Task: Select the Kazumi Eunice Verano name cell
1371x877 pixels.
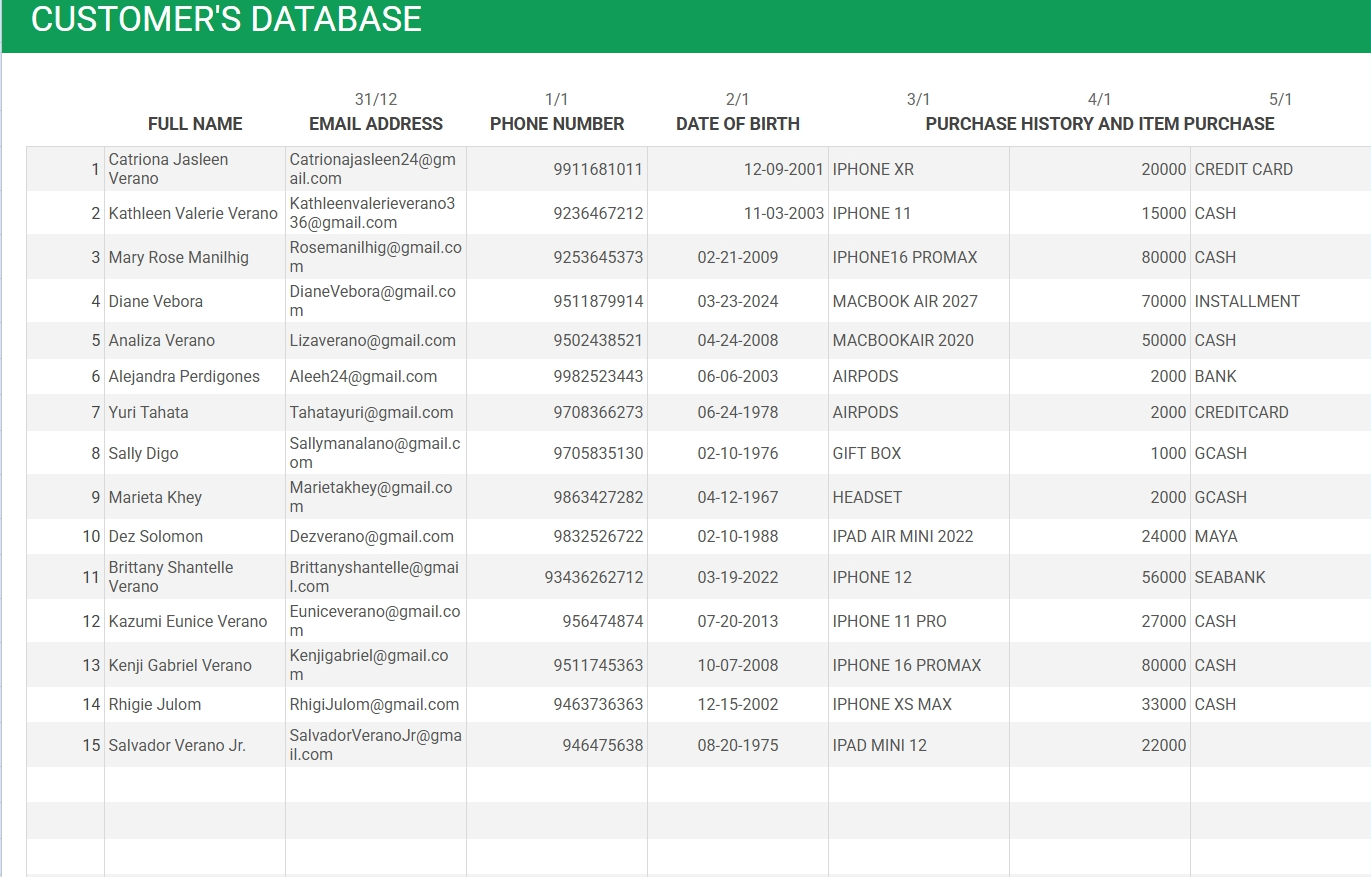Action: pos(195,621)
